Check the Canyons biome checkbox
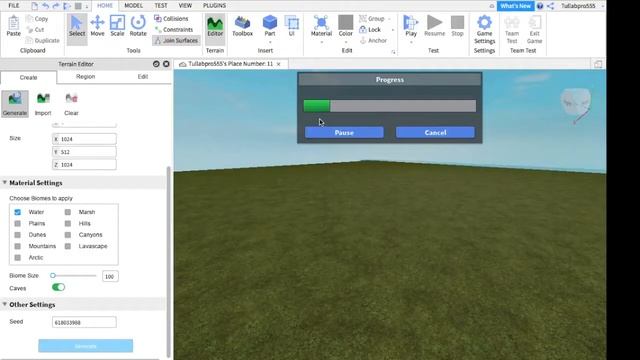 pos(68,235)
